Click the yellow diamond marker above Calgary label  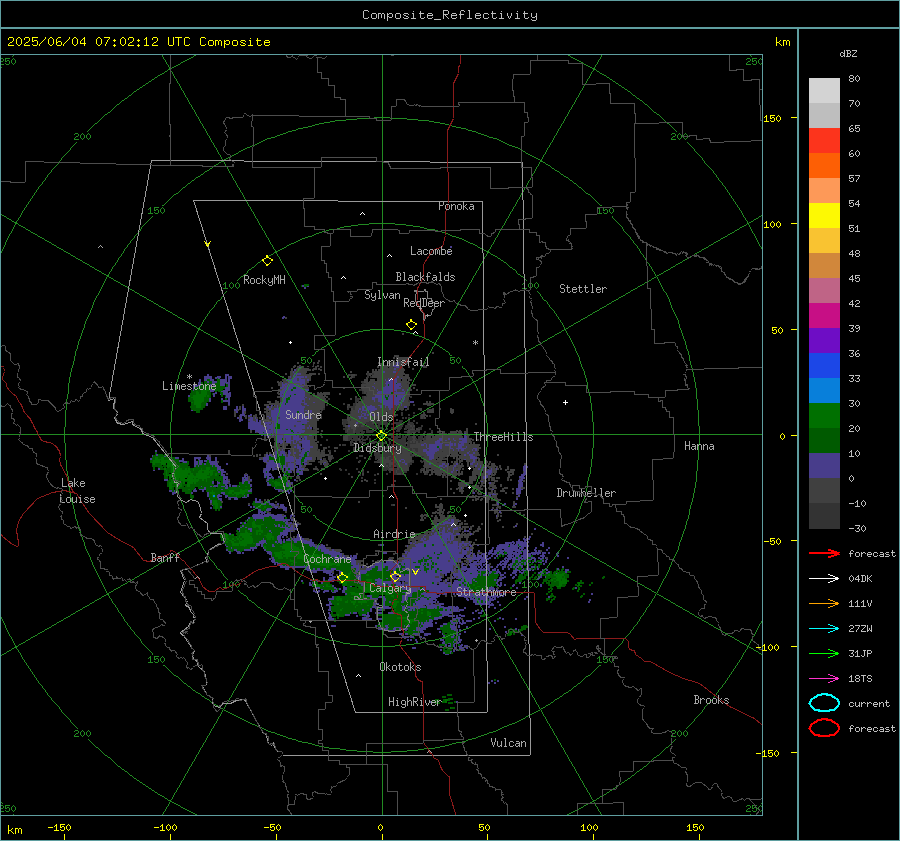(x=395, y=576)
